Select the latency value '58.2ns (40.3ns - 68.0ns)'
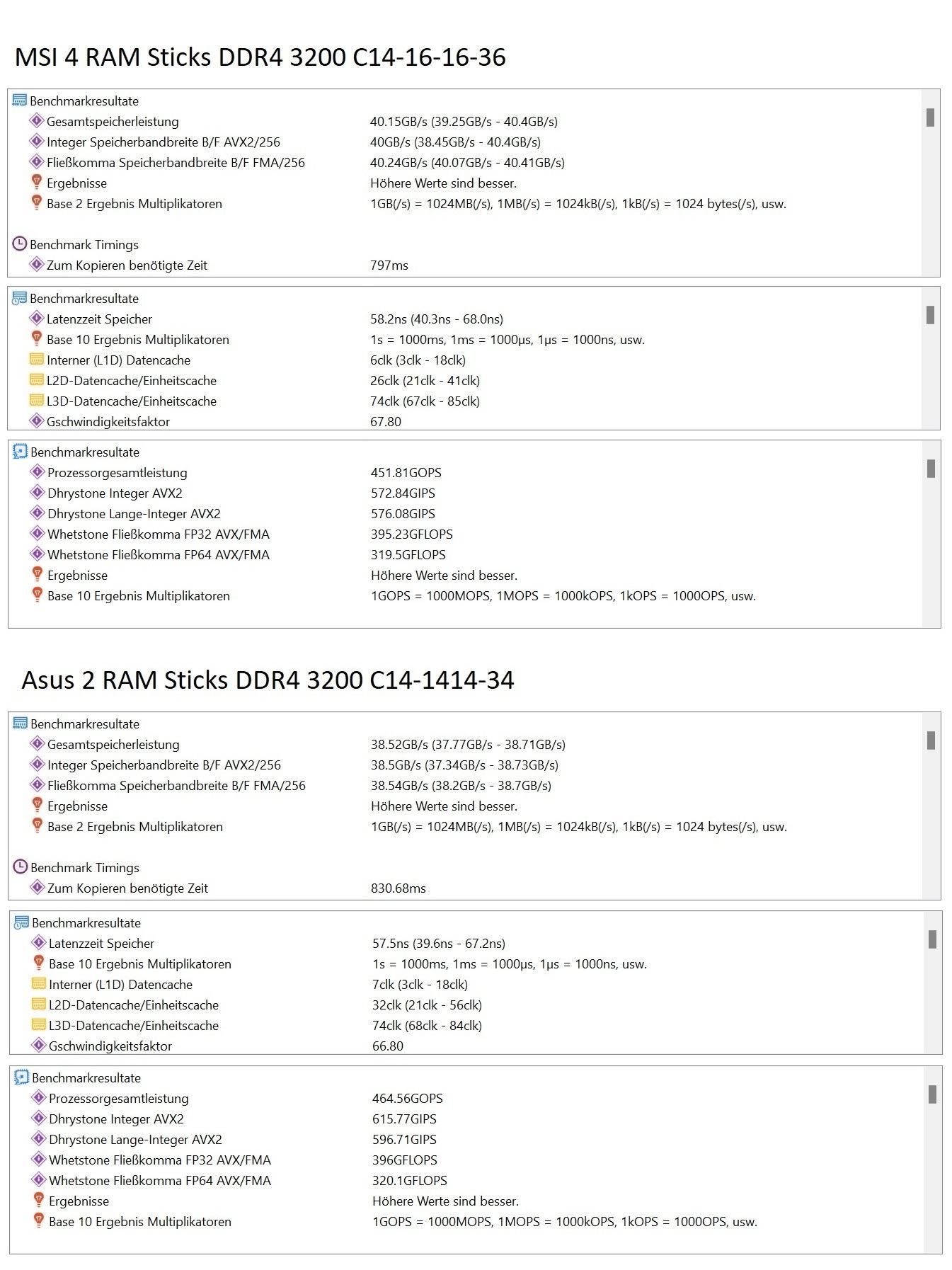 [436, 319]
